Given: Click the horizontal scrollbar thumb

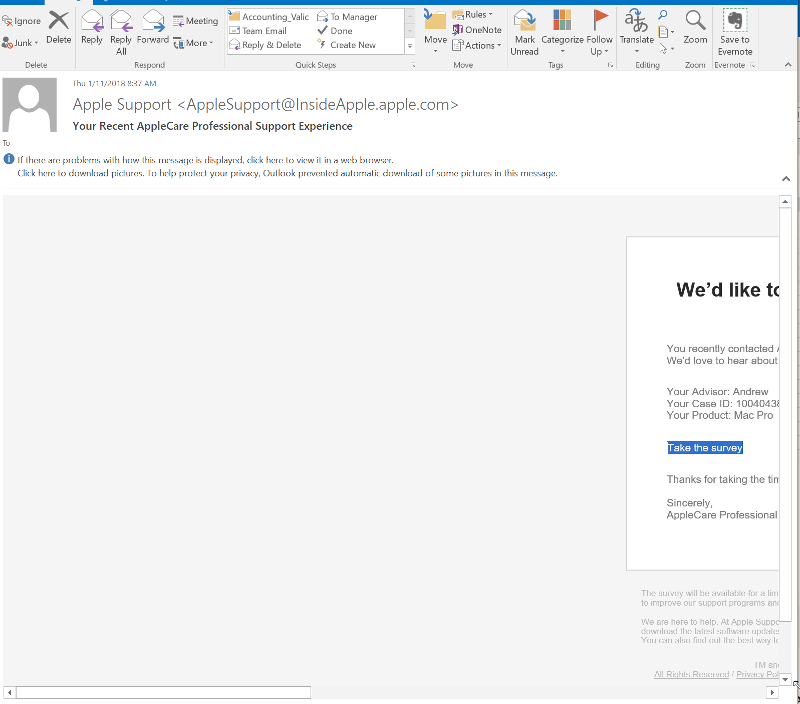Looking at the screenshot, I should 163,692.
